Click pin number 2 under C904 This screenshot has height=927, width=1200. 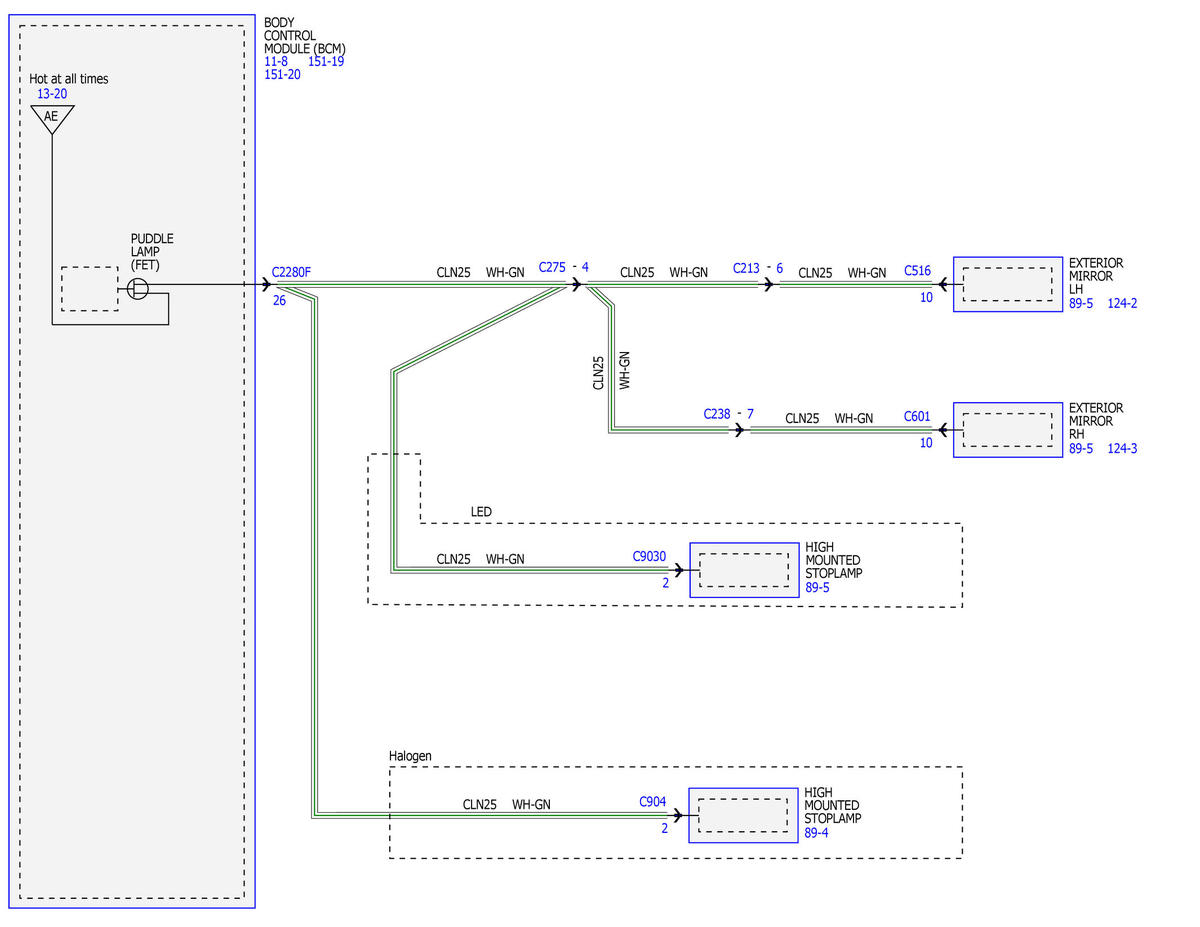click(x=664, y=828)
